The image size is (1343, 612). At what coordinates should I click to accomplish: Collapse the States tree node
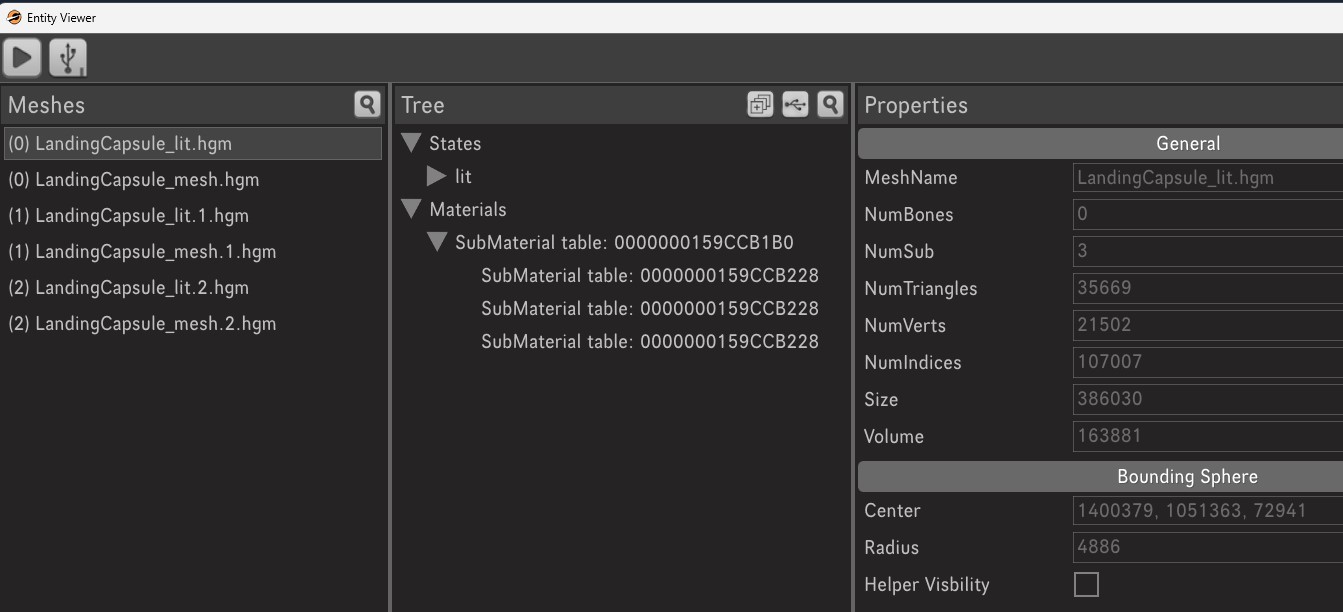(x=411, y=143)
